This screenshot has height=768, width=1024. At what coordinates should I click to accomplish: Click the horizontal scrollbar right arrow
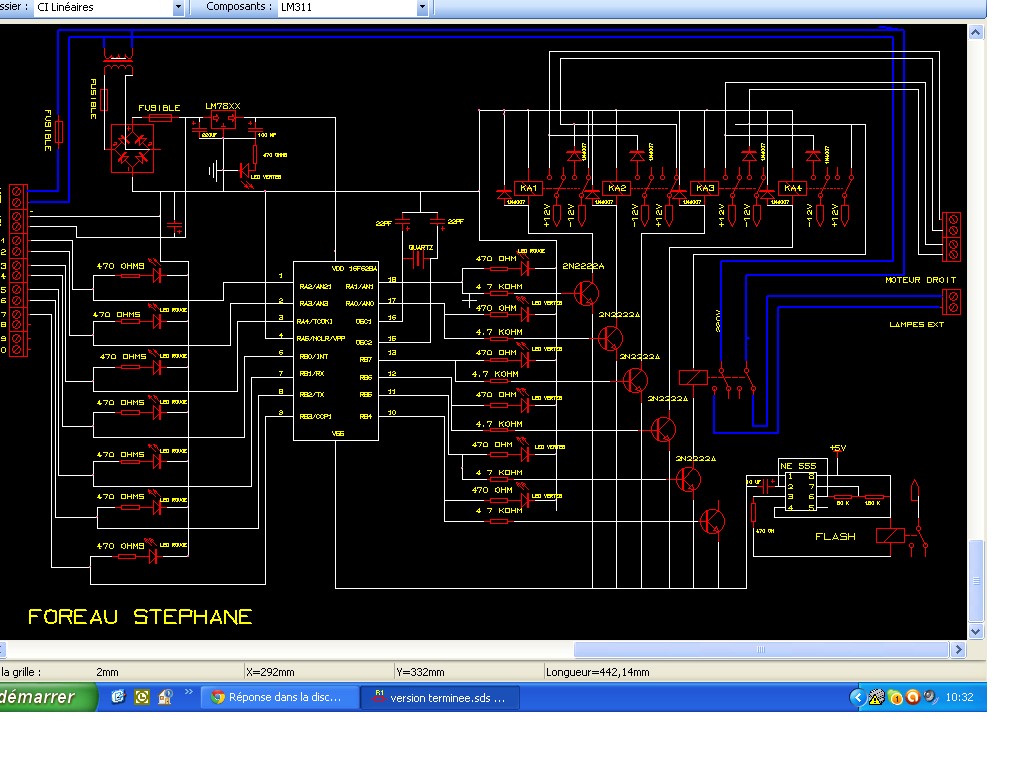pos(959,649)
